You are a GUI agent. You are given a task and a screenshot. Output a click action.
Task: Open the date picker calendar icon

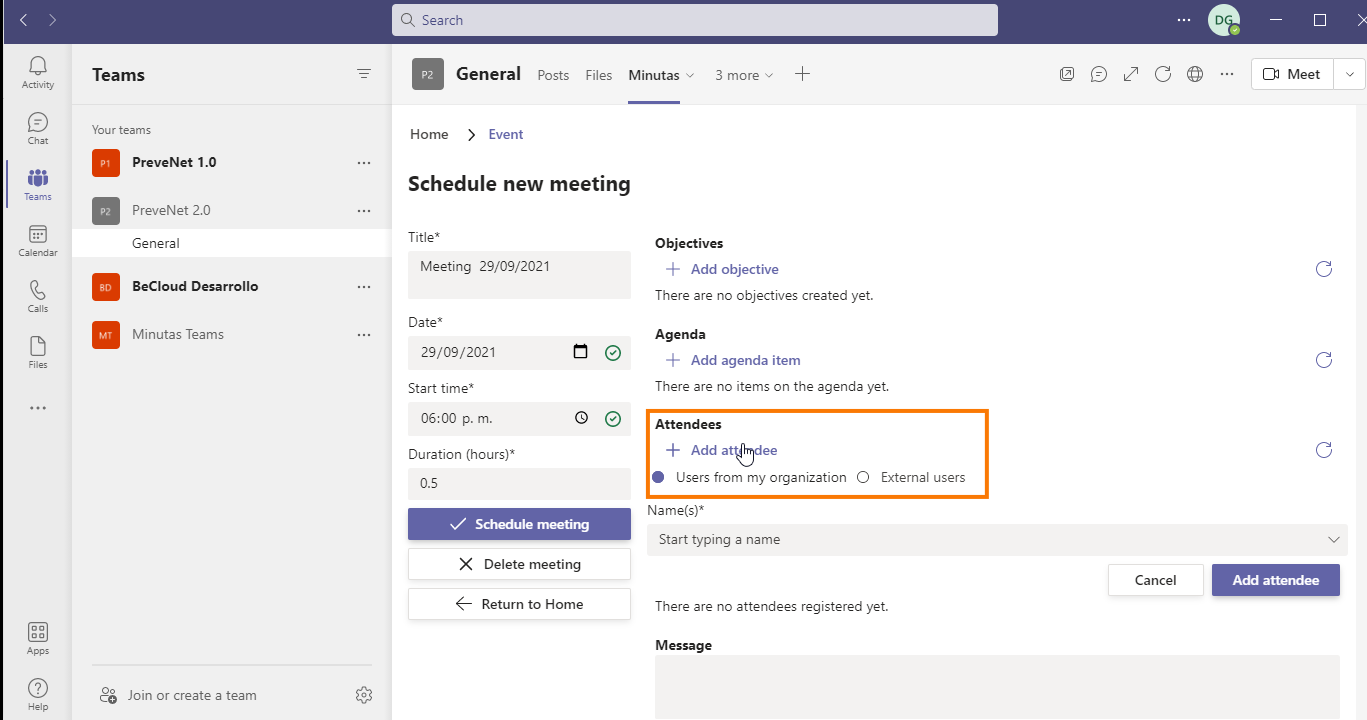pos(581,352)
